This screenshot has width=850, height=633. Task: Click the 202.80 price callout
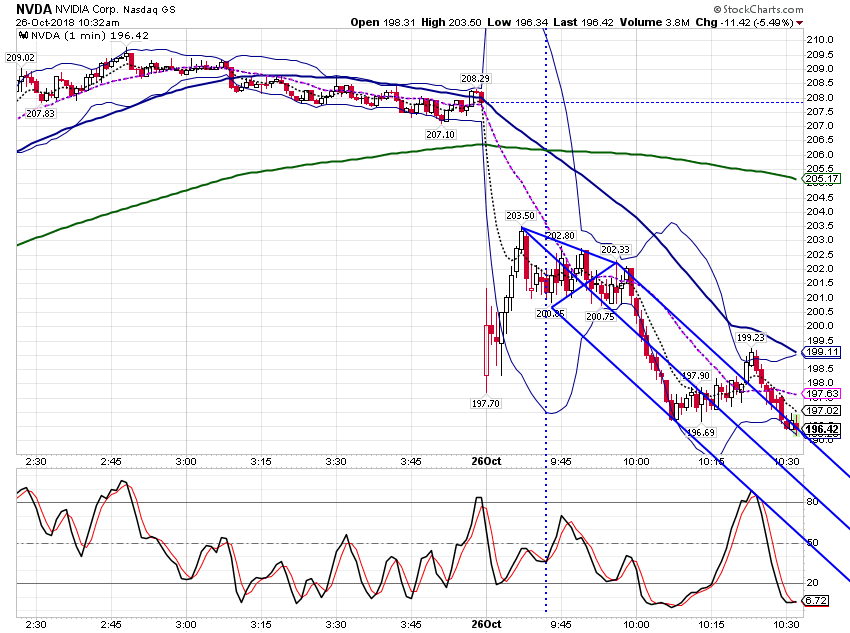tap(560, 236)
